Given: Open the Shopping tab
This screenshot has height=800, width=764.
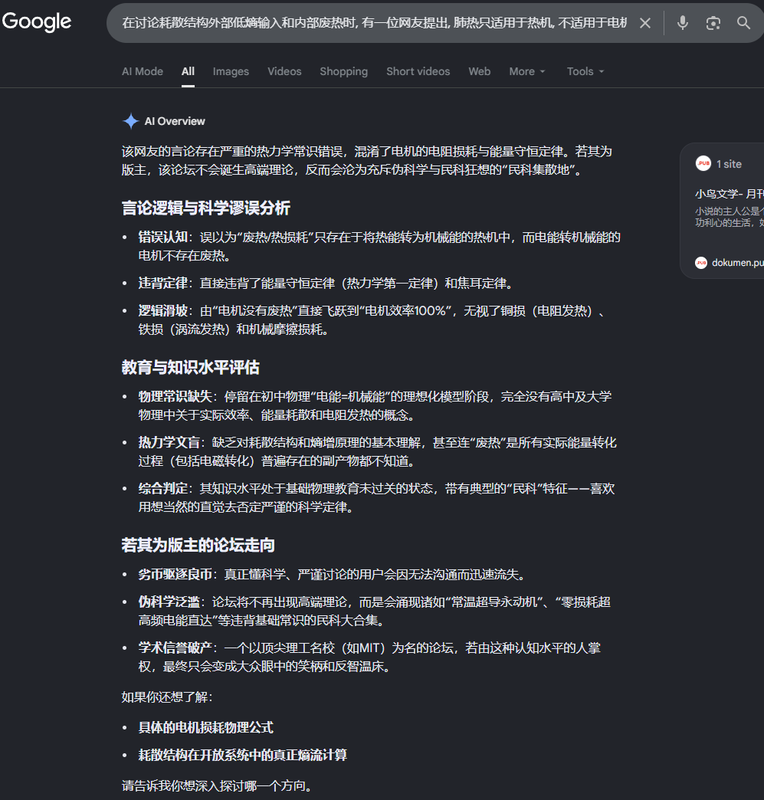Looking at the screenshot, I should point(343,71).
